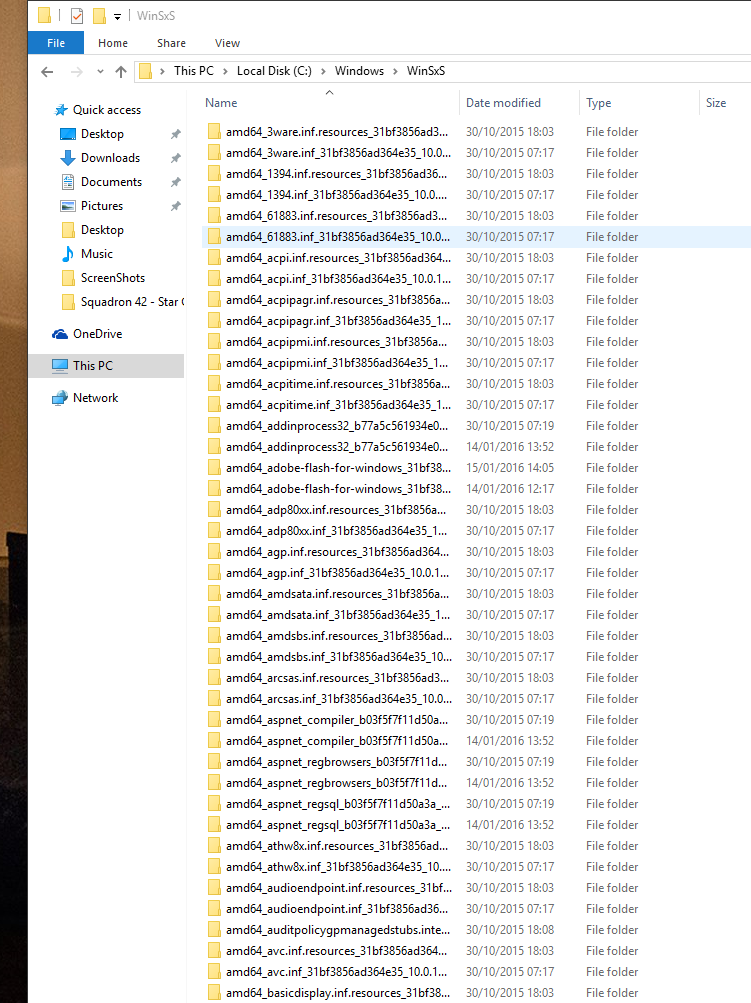The image size is (751, 1003).
Task: Open the File menu
Action: coord(56,43)
